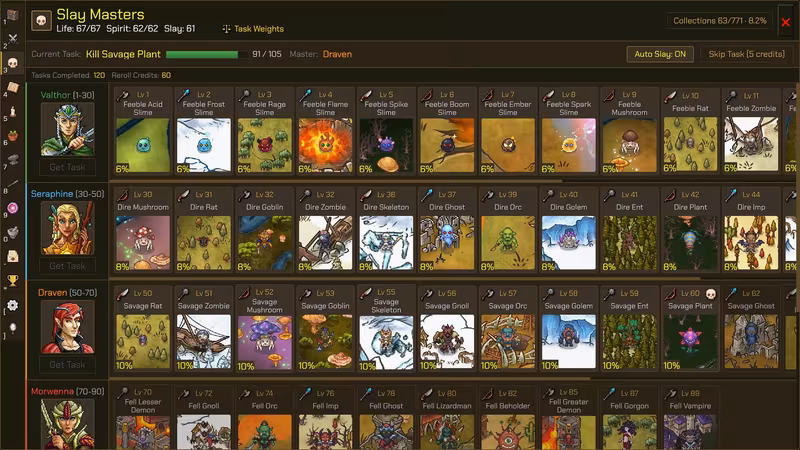Click Get Task under Valthor
The image size is (800, 450).
[x=67, y=167]
